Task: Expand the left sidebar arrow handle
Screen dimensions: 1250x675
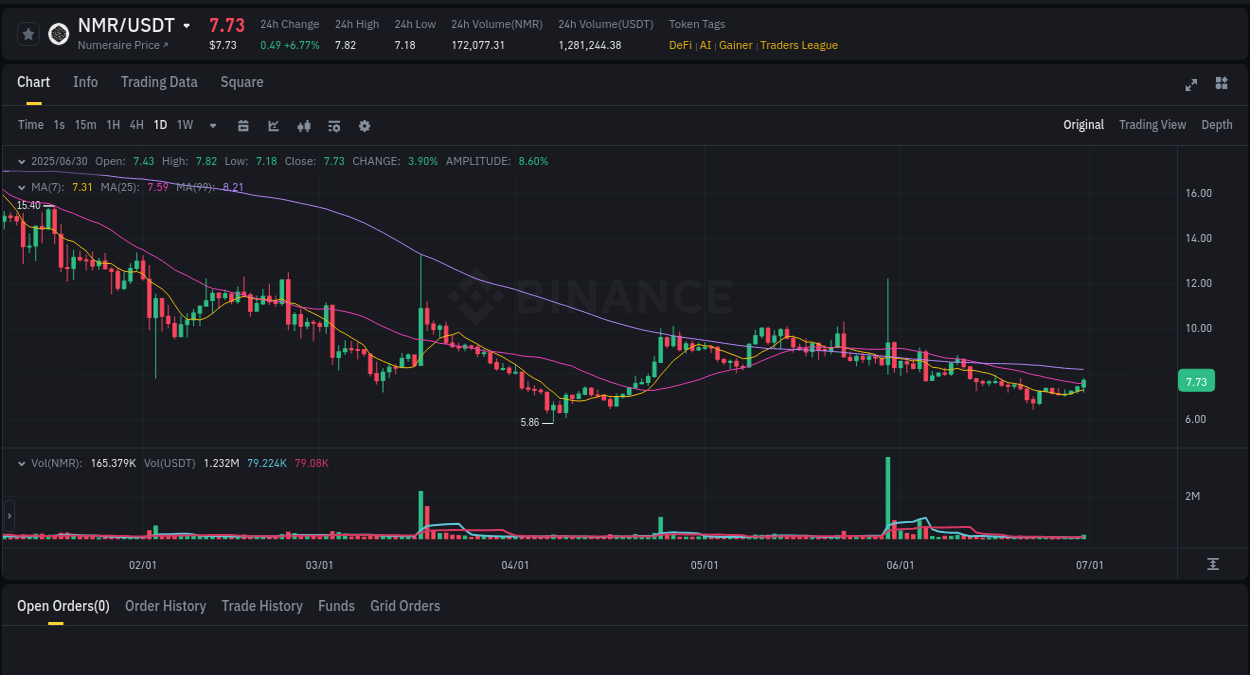Action: point(8,515)
